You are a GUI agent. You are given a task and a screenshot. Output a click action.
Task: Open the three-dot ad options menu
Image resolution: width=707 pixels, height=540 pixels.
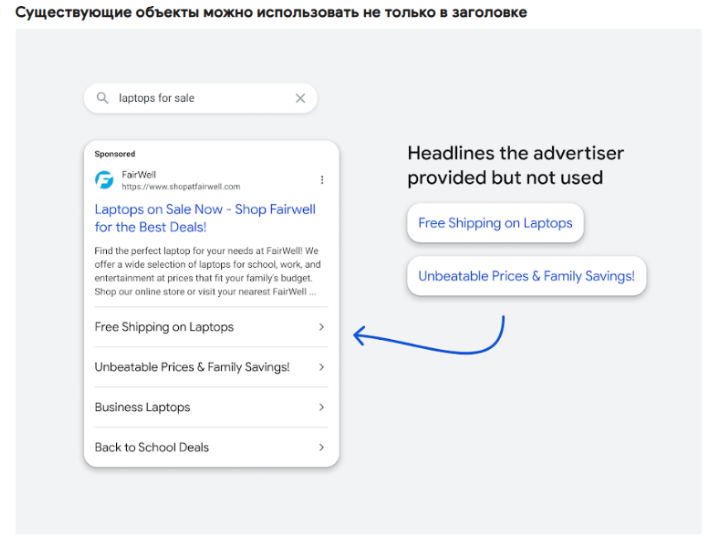coord(322,180)
